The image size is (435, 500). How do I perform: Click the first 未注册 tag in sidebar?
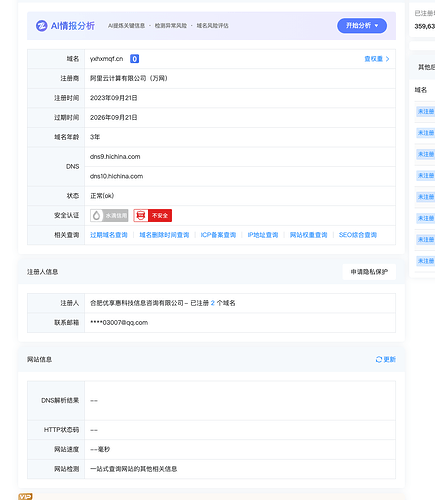426,112
